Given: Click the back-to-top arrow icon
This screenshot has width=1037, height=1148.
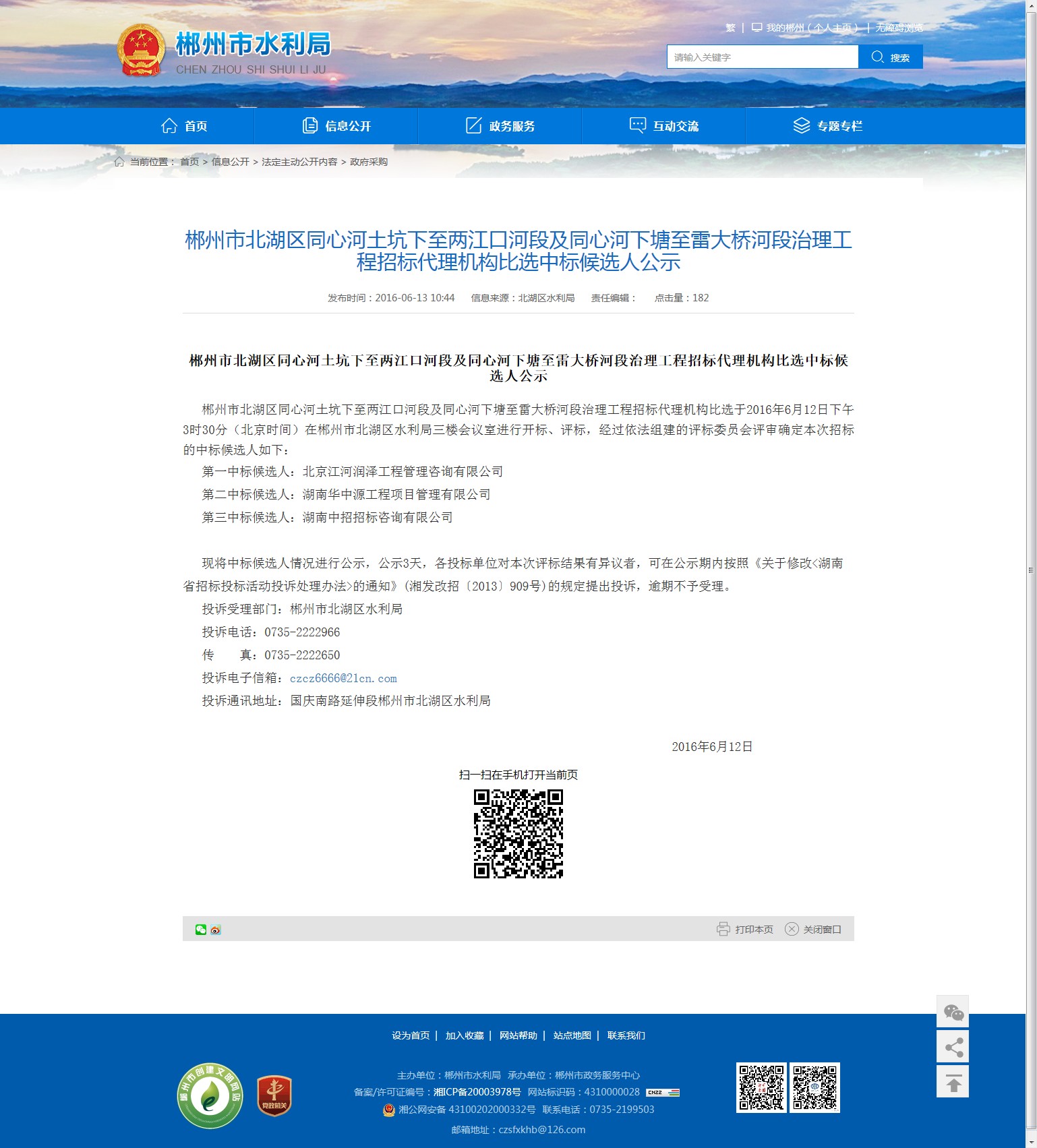Looking at the screenshot, I should coord(953,1082).
